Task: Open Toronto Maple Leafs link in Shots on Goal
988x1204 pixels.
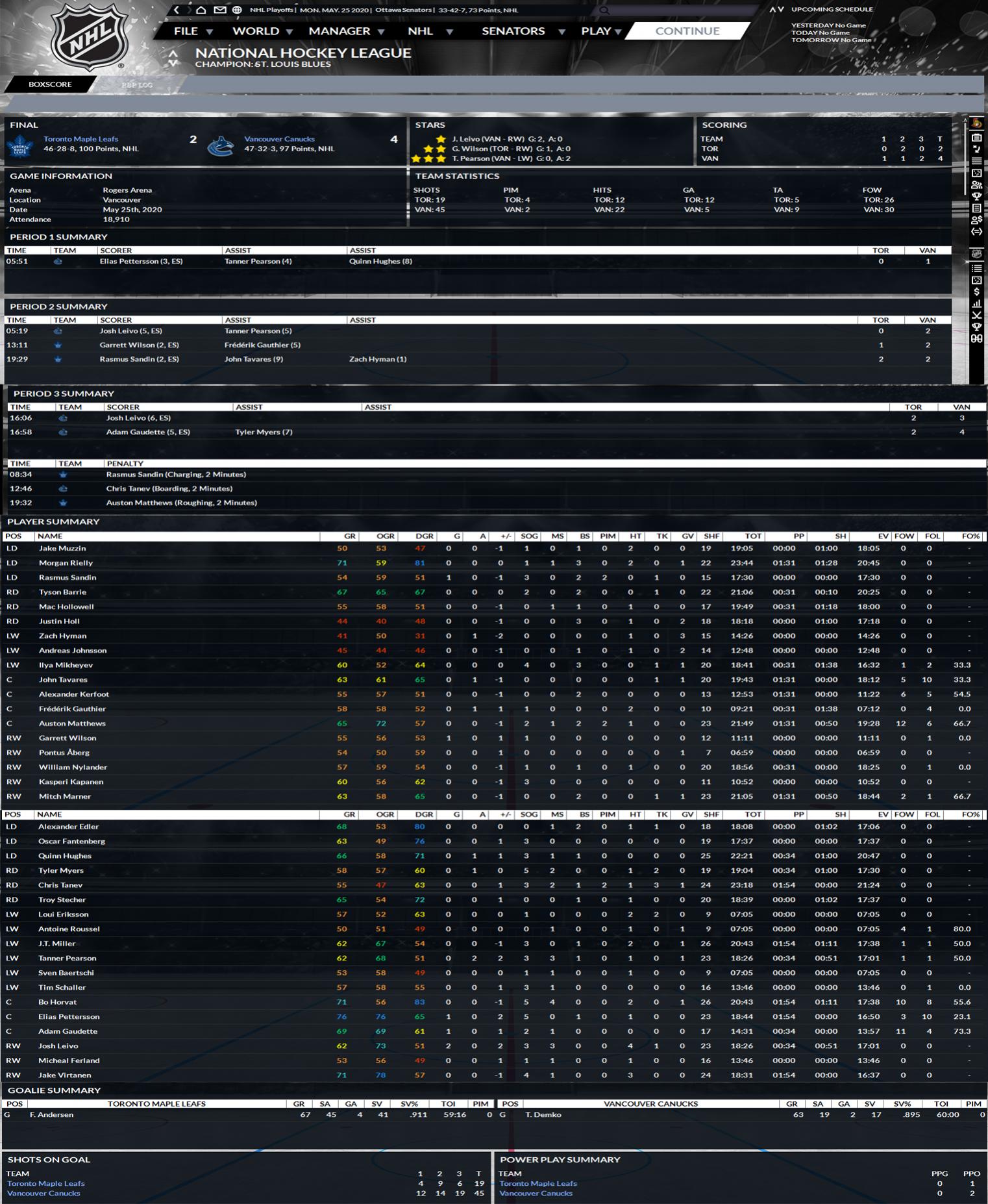Action: coord(46,1183)
